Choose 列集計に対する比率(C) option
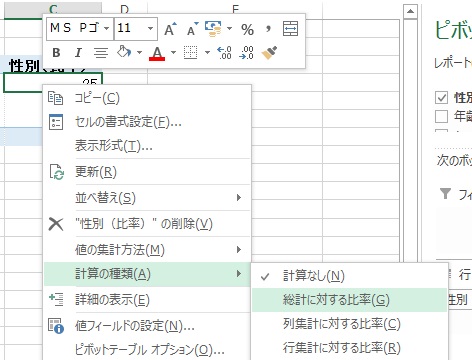The image size is (472, 360). tap(349, 324)
